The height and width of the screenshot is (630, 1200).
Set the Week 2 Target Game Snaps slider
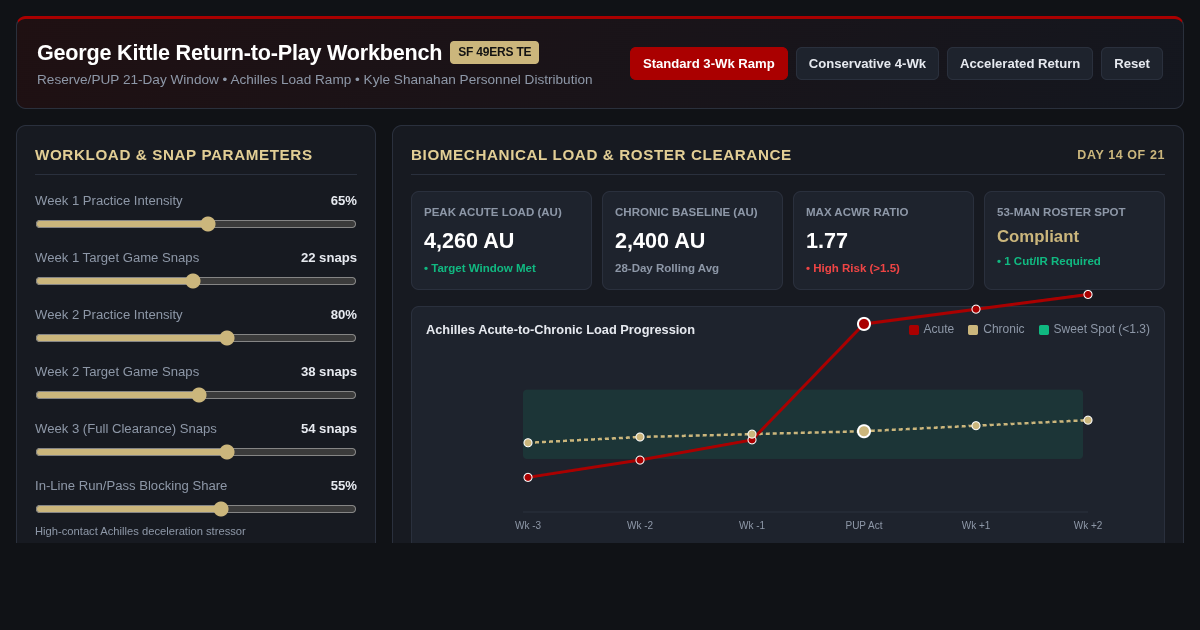(196, 395)
